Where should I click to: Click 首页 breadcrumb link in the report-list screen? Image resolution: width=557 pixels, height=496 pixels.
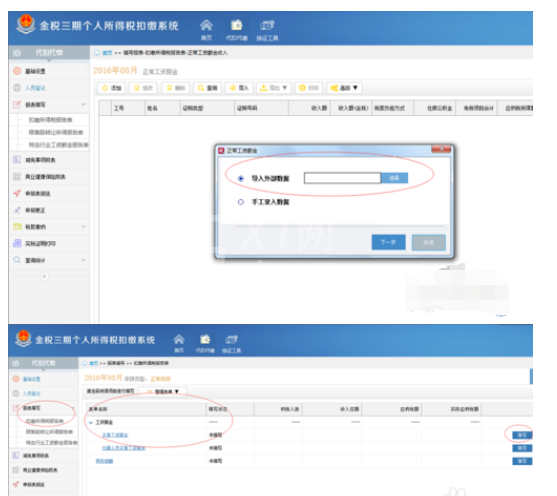[x=94, y=363]
